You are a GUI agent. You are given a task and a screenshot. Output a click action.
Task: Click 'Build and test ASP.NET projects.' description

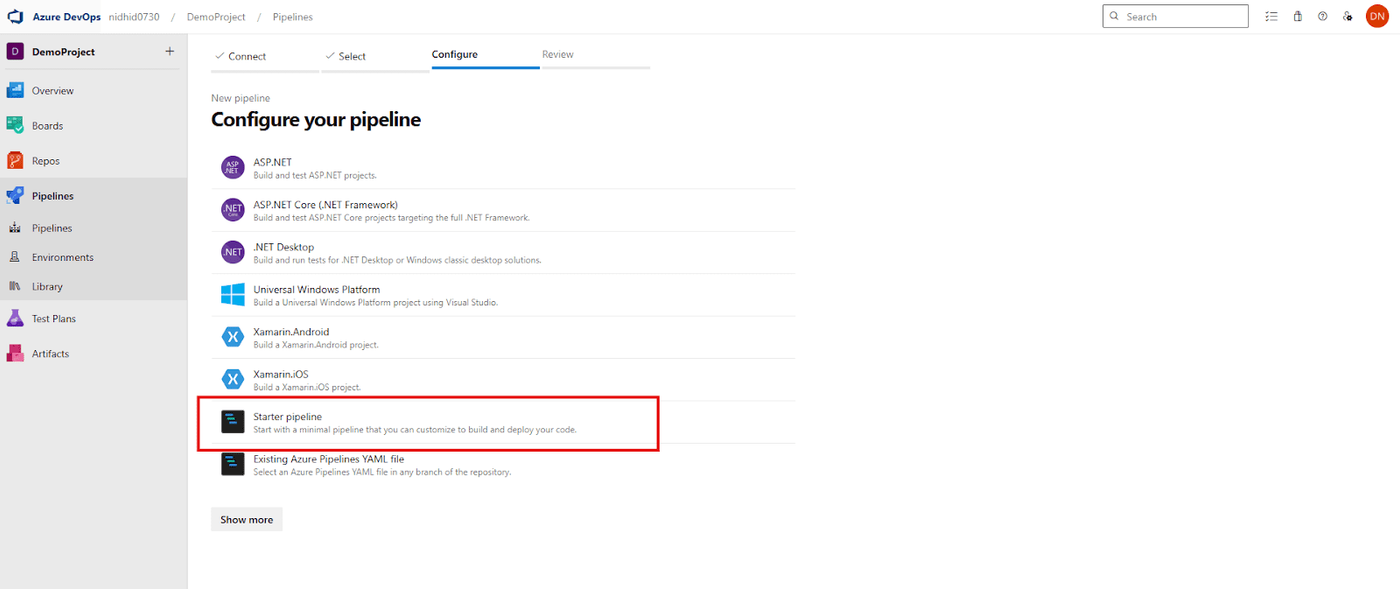coord(315,175)
